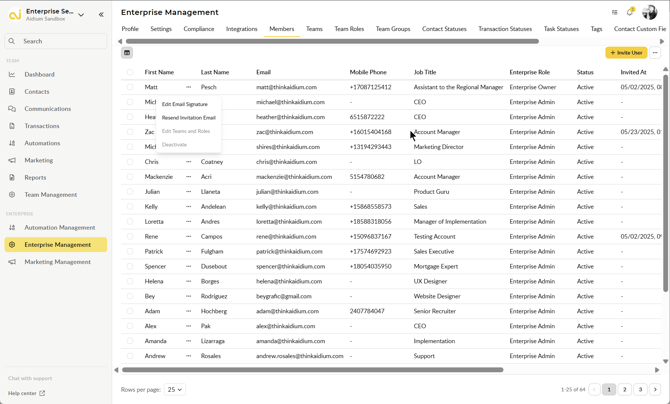Go to next page with right chevron
The image size is (670, 404).
(655, 389)
